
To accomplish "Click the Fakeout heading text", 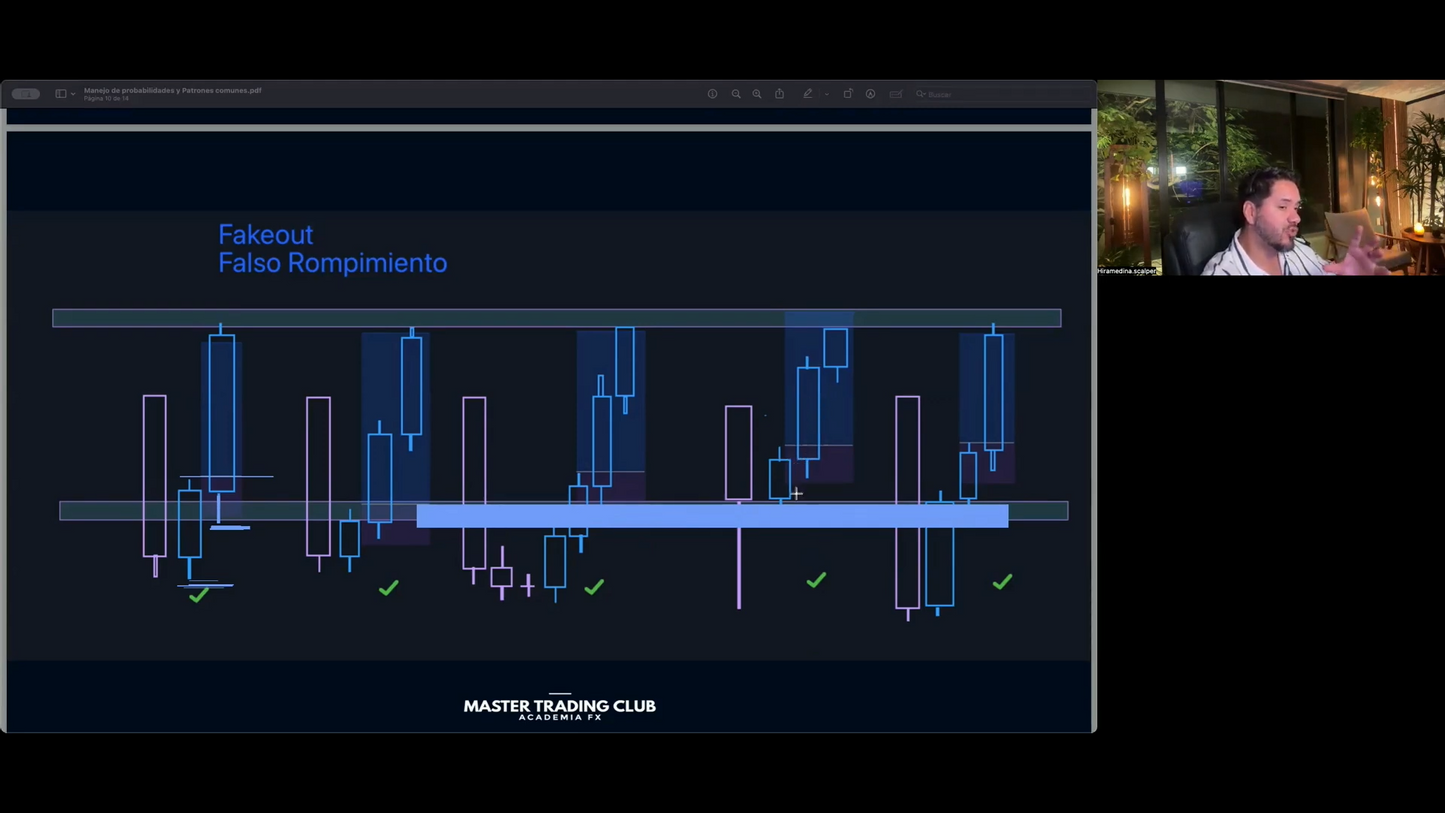I will coord(266,235).
